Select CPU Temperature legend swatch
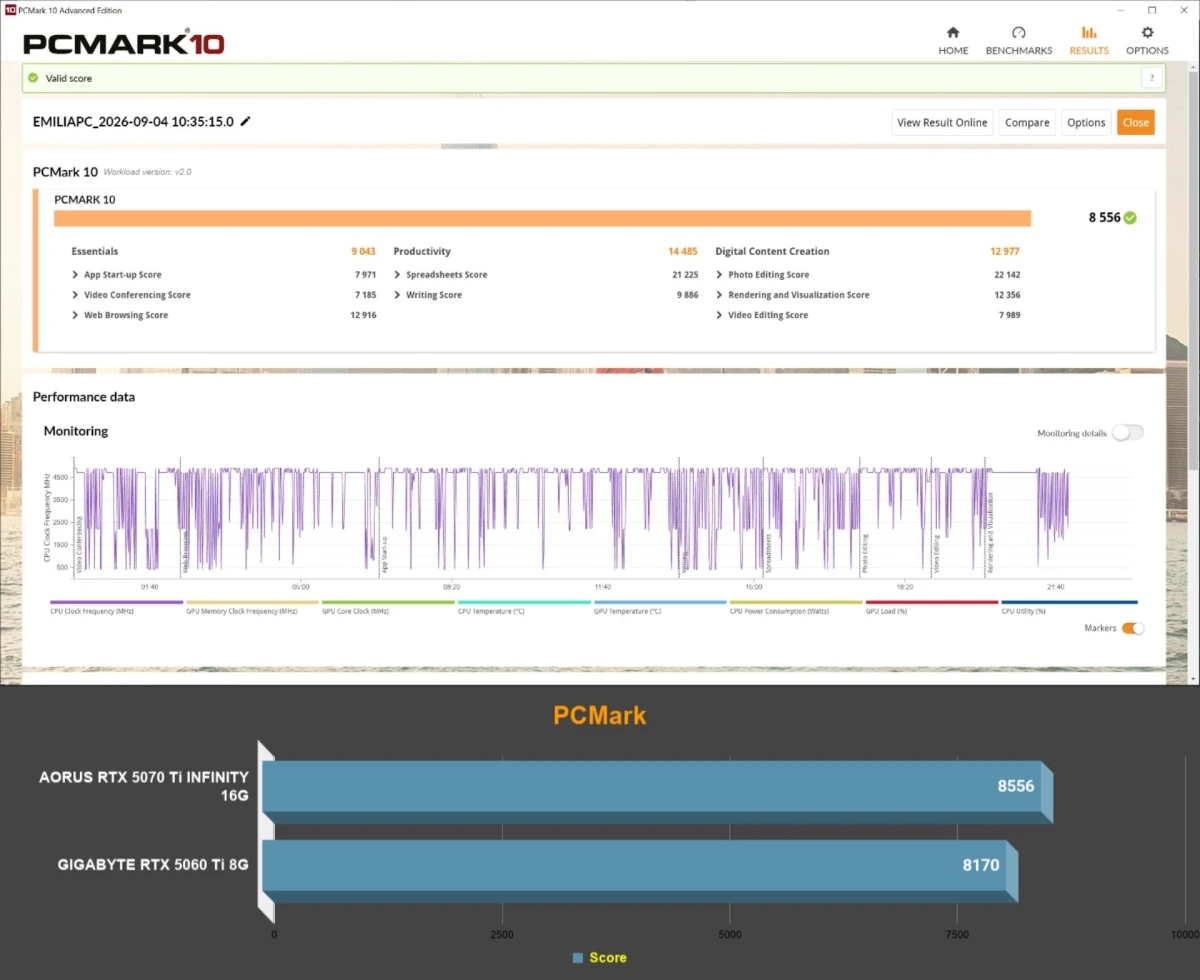 pos(524,602)
